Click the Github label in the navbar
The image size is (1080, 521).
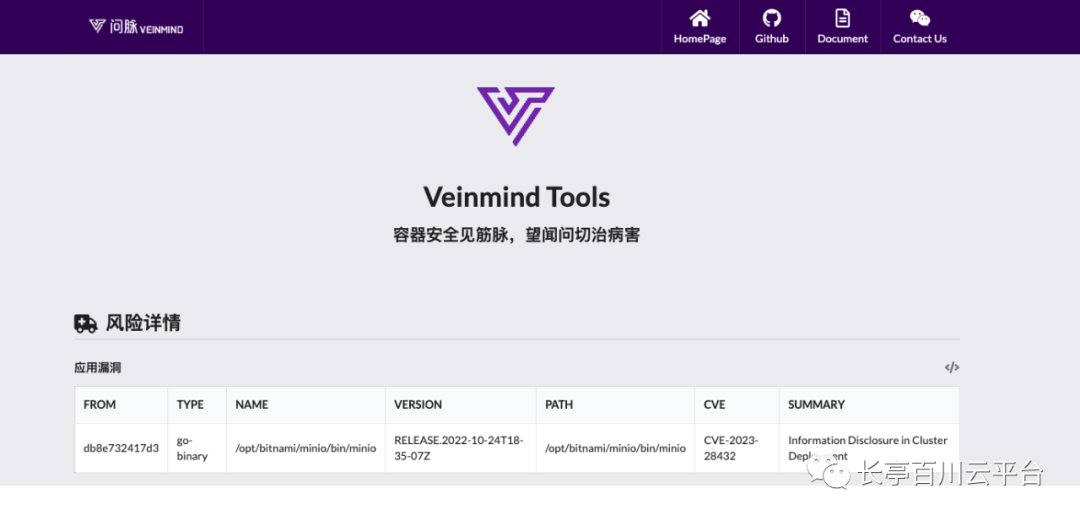point(771,39)
